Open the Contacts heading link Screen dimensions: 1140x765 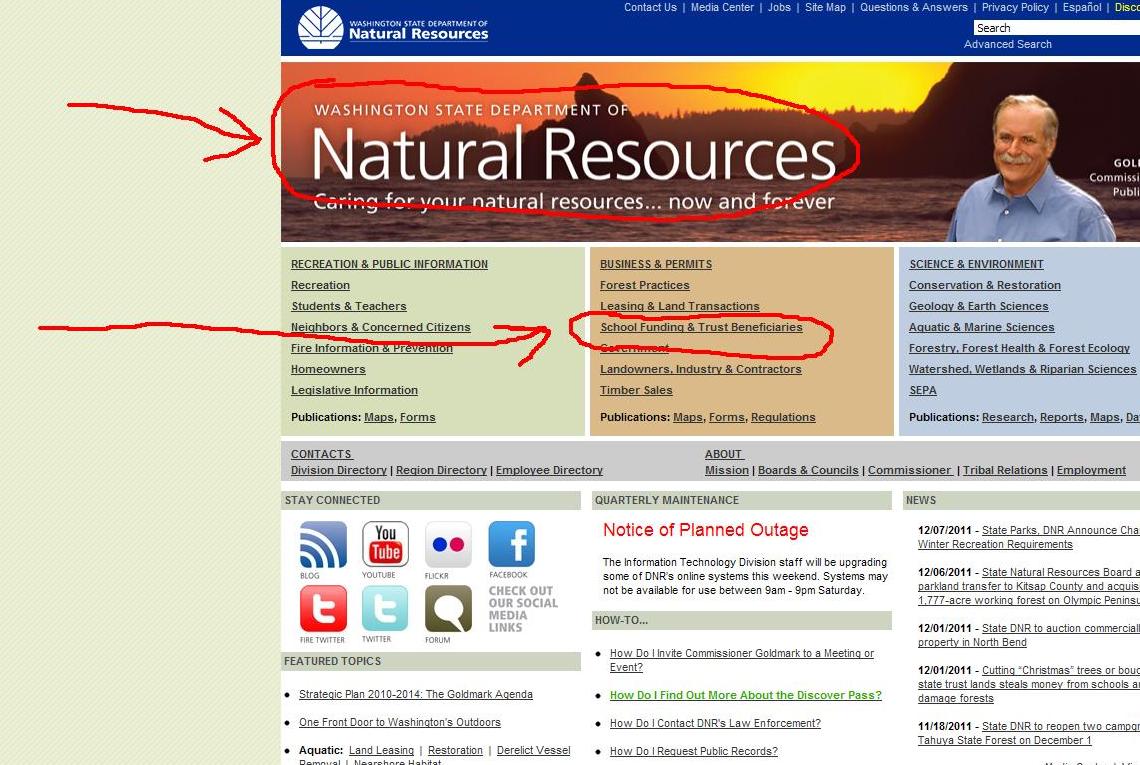coord(321,454)
